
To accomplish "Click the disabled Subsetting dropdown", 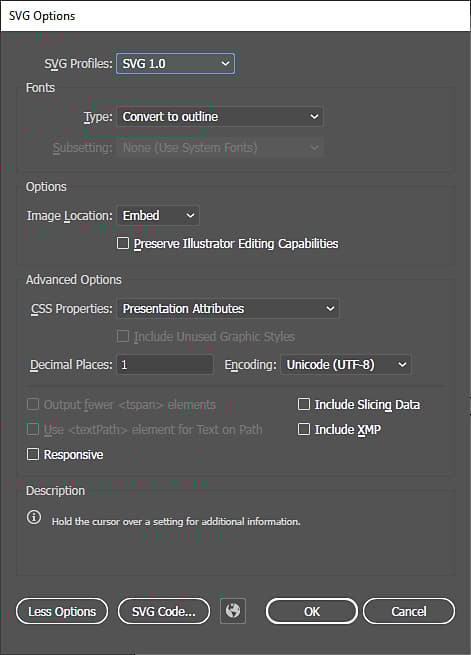I will click(220, 147).
